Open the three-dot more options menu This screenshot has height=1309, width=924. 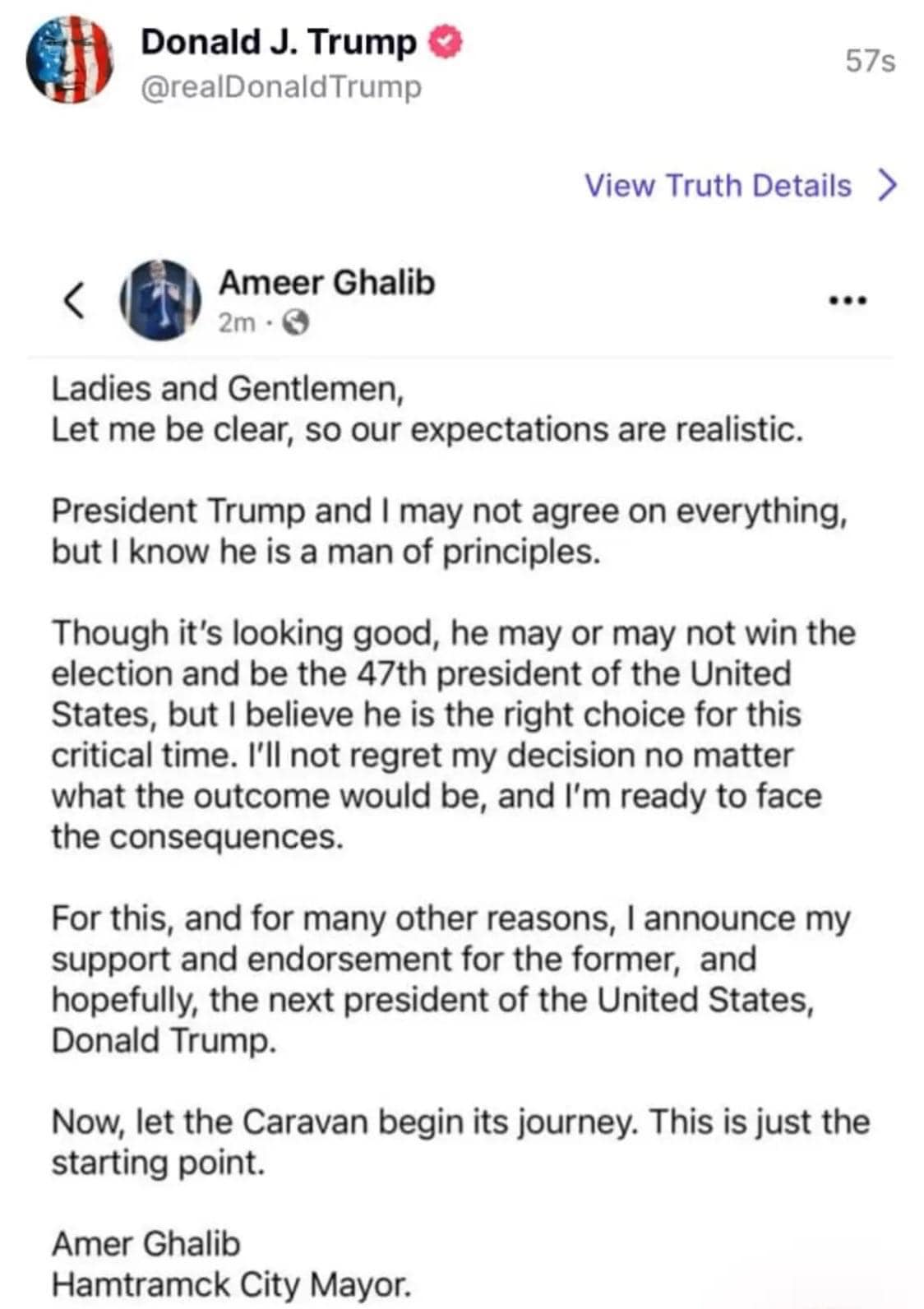pos(848,301)
